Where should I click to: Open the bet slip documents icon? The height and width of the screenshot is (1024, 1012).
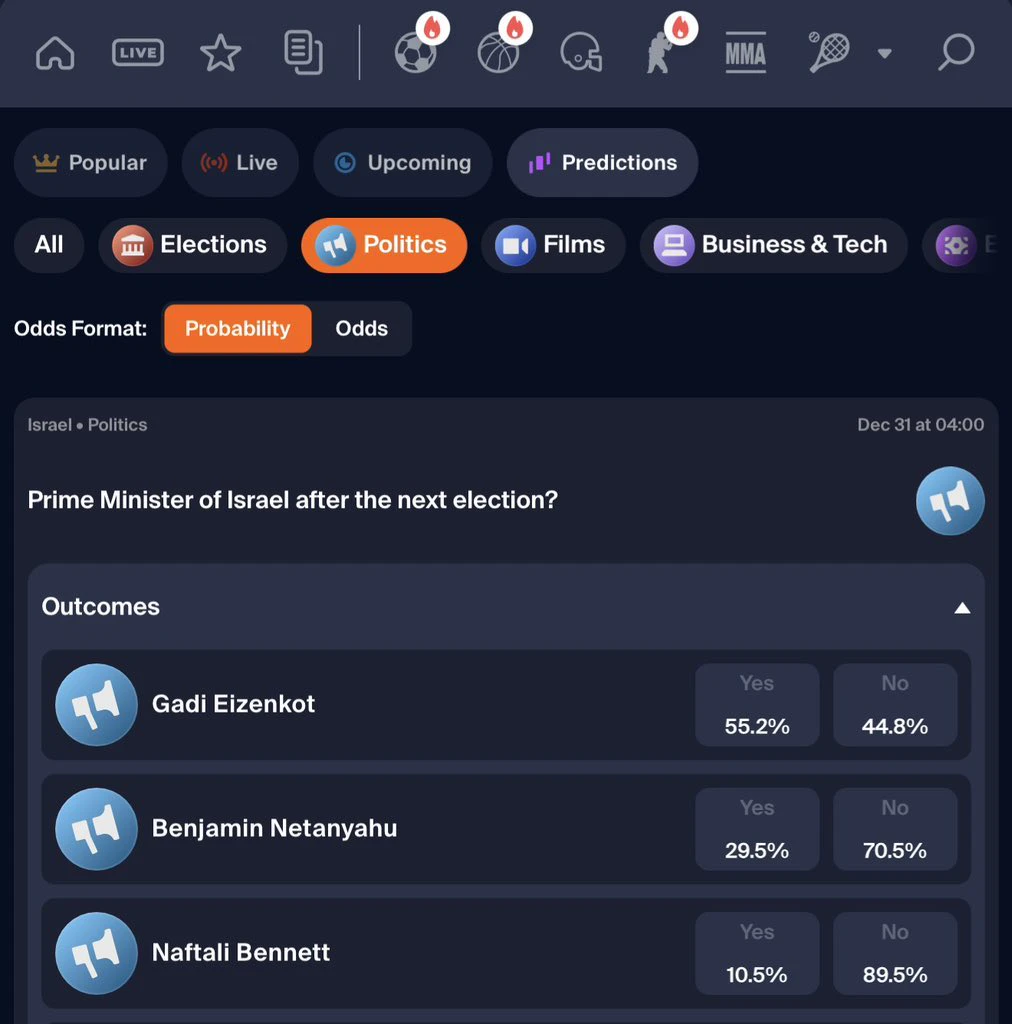click(x=303, y=53)
